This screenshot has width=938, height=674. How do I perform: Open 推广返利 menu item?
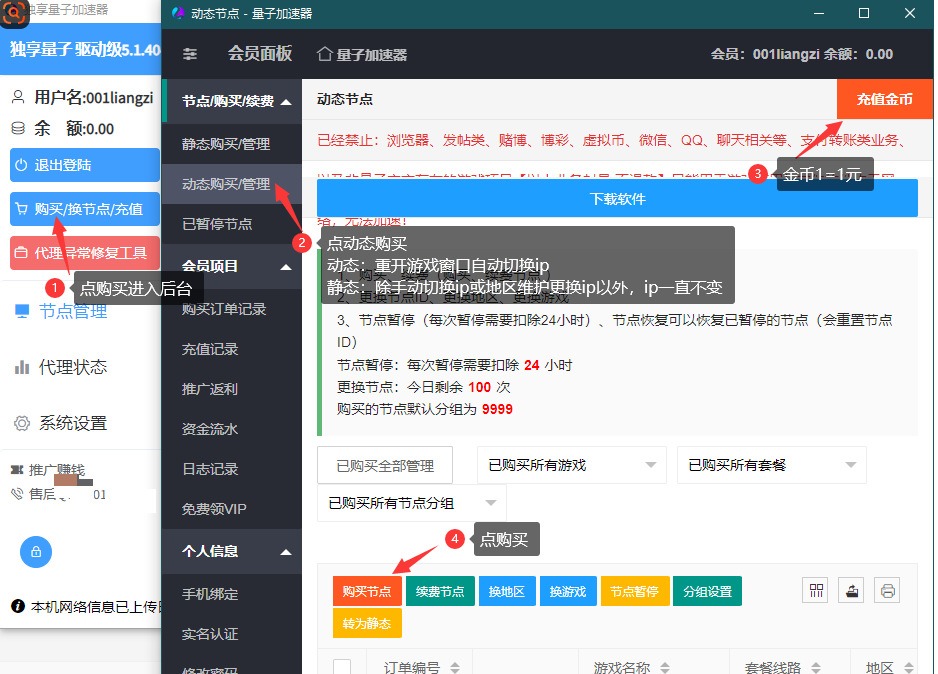pyautogui.click(x=233, y=389)
